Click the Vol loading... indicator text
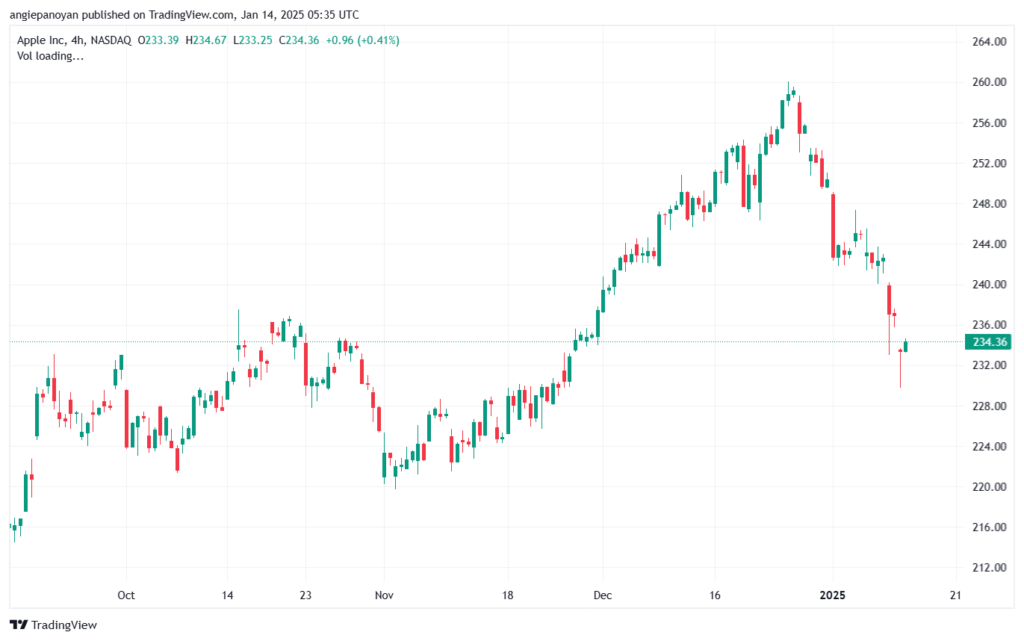The width and height of the screenshot is (1024, 641). (50, 56)
